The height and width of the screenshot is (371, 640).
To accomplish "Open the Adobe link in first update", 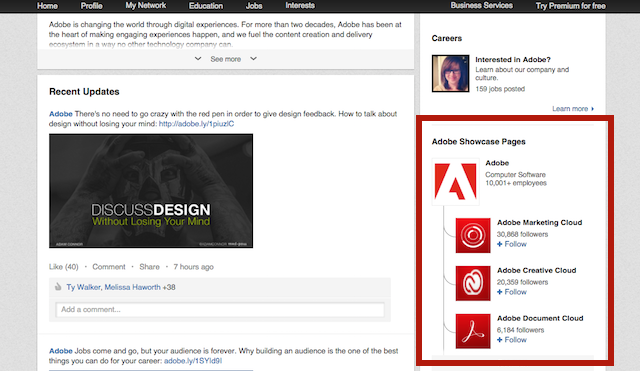I will coord(61,114).
